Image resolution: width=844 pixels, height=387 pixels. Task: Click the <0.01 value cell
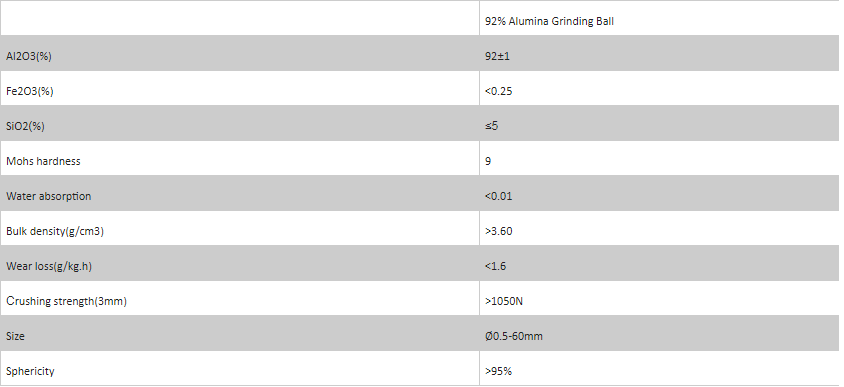498,196
